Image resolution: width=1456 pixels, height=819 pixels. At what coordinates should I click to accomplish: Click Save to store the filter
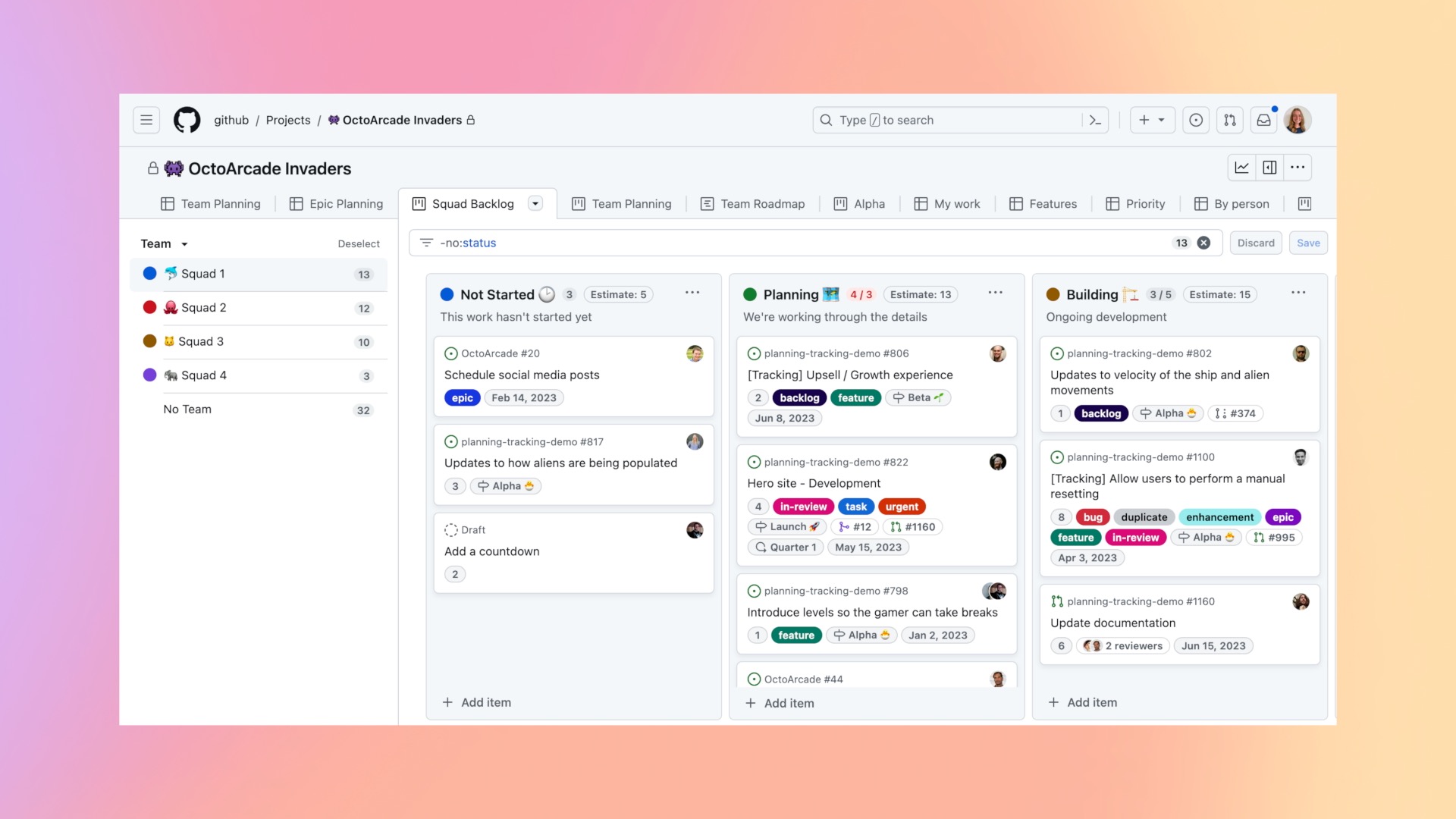tap(1308, 243)
